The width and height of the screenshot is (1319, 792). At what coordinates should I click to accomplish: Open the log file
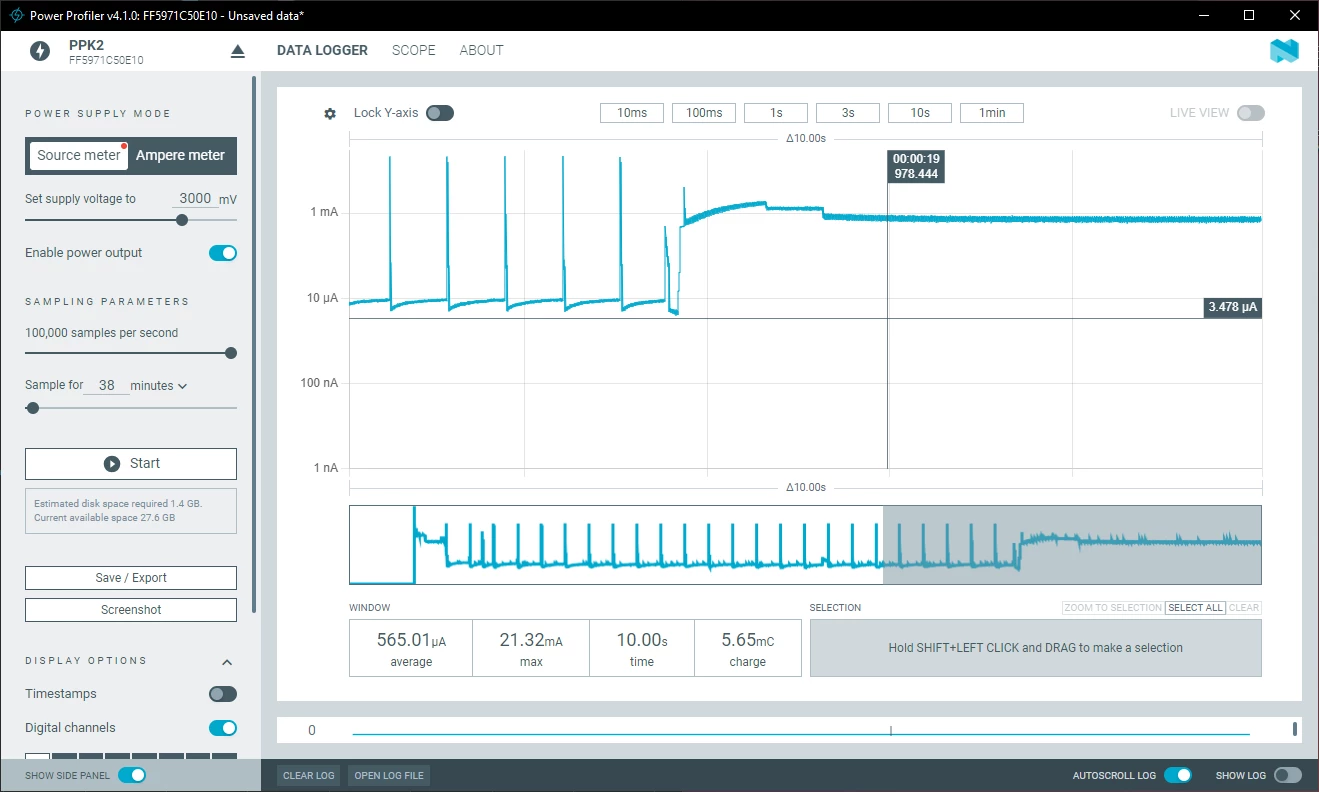(389, 775)
